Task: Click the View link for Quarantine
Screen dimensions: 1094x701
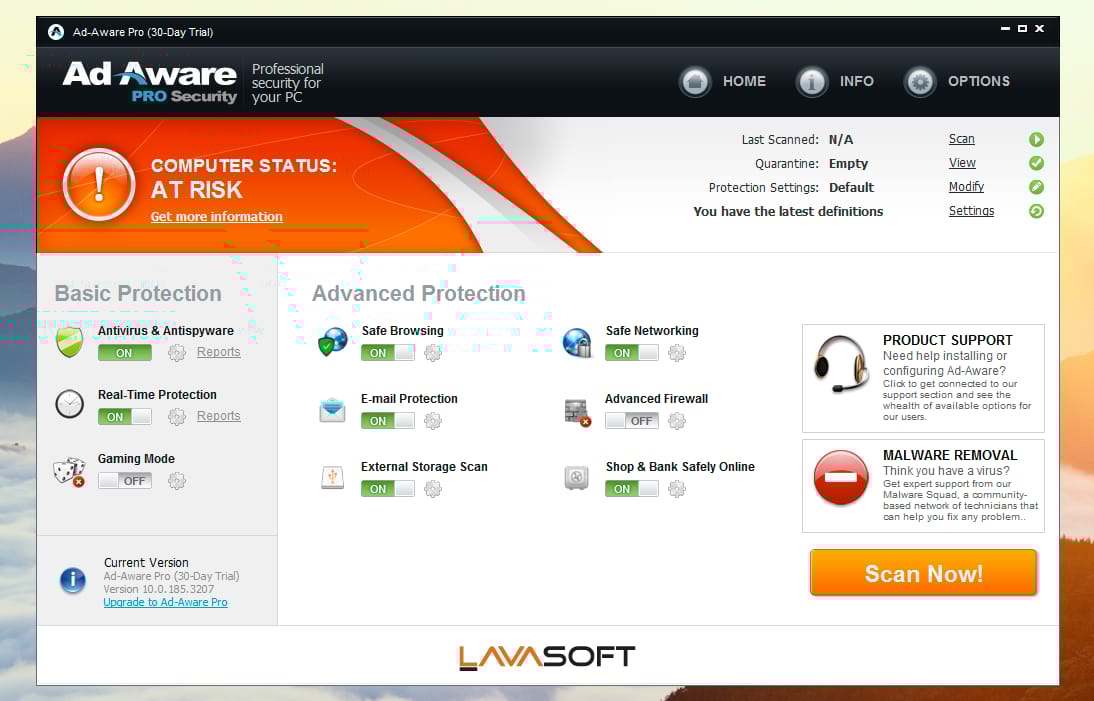Action: (x=962, y=163)
